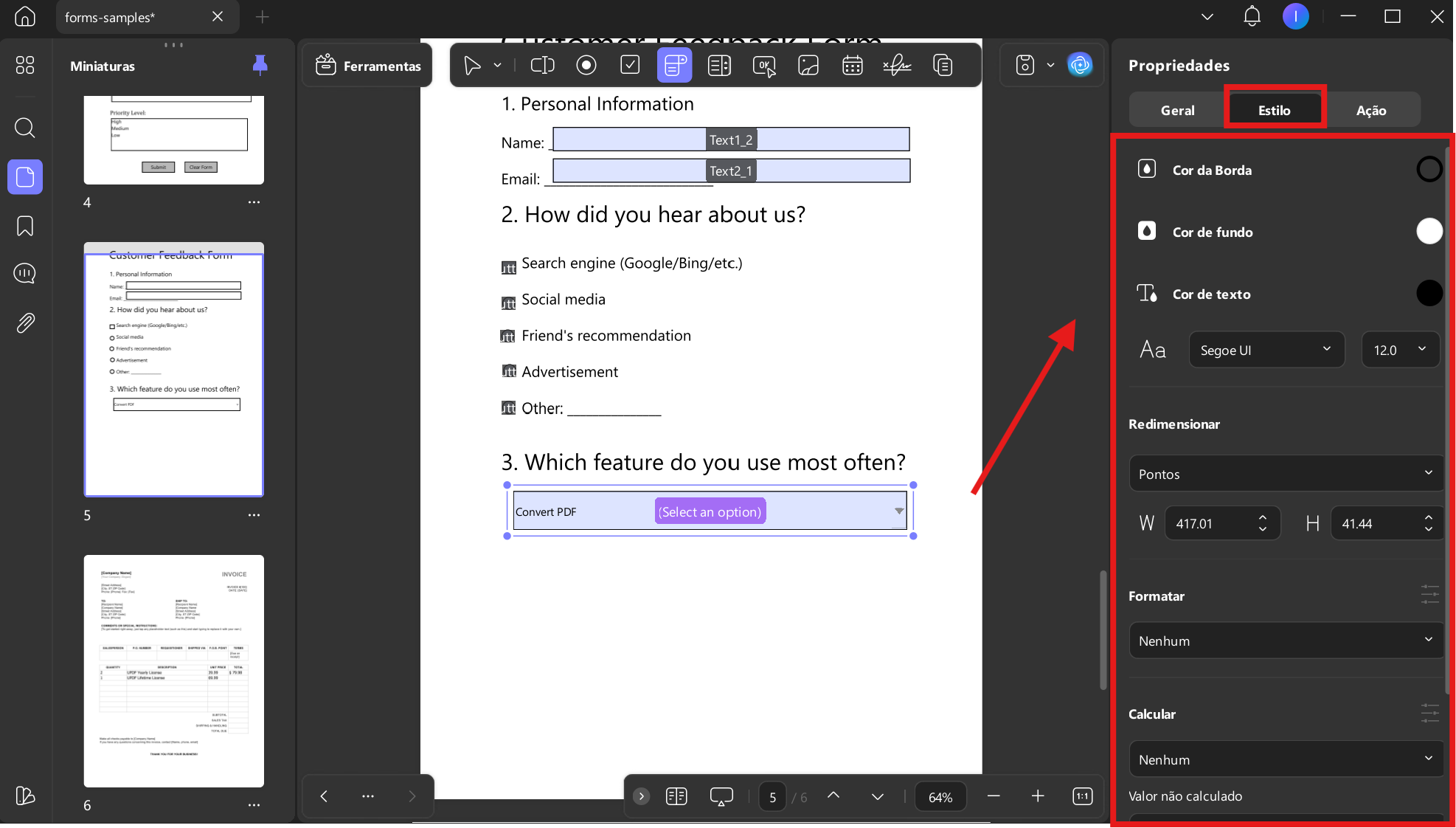The width and height of the screenshot is (1456, 828).
Task: Expand the Formatar Nenhum dropdown
Action: [x=1286, y=641]
